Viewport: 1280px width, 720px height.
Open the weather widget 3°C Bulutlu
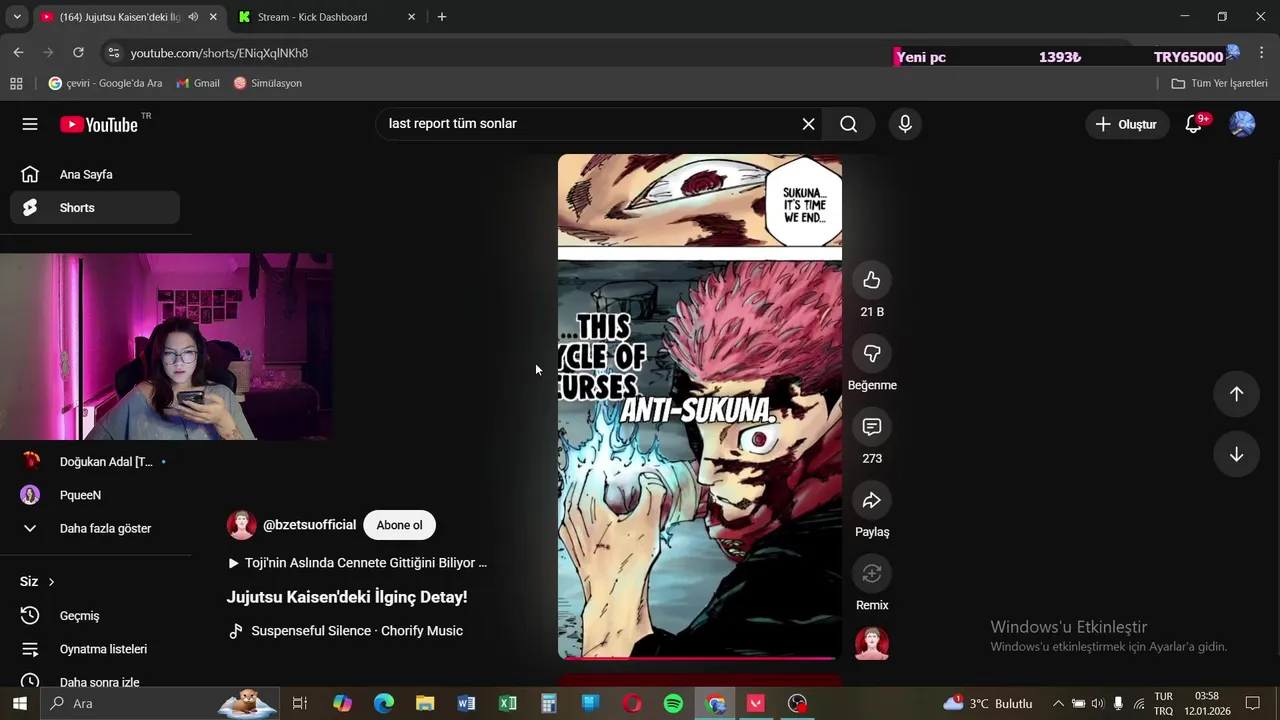click(x=988, y=703)
